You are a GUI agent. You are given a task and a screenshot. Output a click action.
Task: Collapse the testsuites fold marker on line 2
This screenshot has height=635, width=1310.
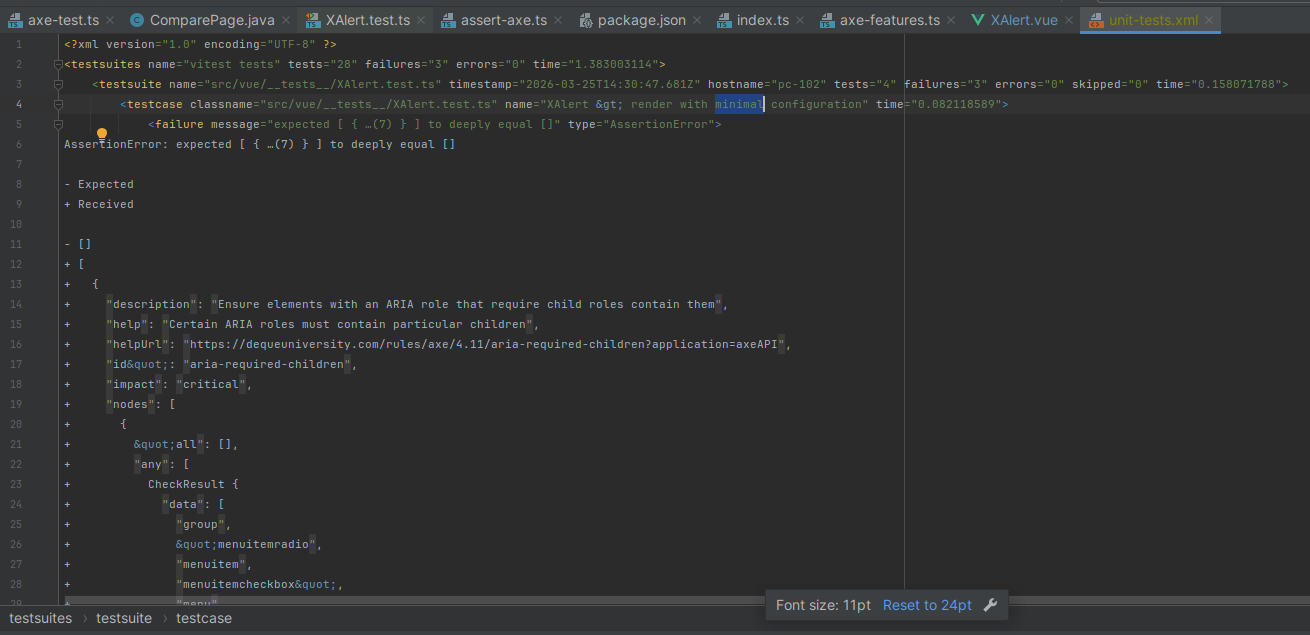(x=58, y=65)
